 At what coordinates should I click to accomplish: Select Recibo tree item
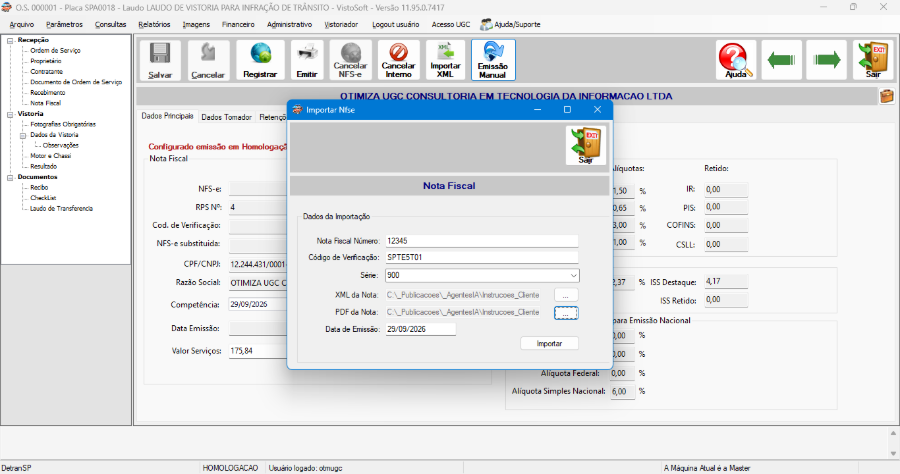click(39, 188)
